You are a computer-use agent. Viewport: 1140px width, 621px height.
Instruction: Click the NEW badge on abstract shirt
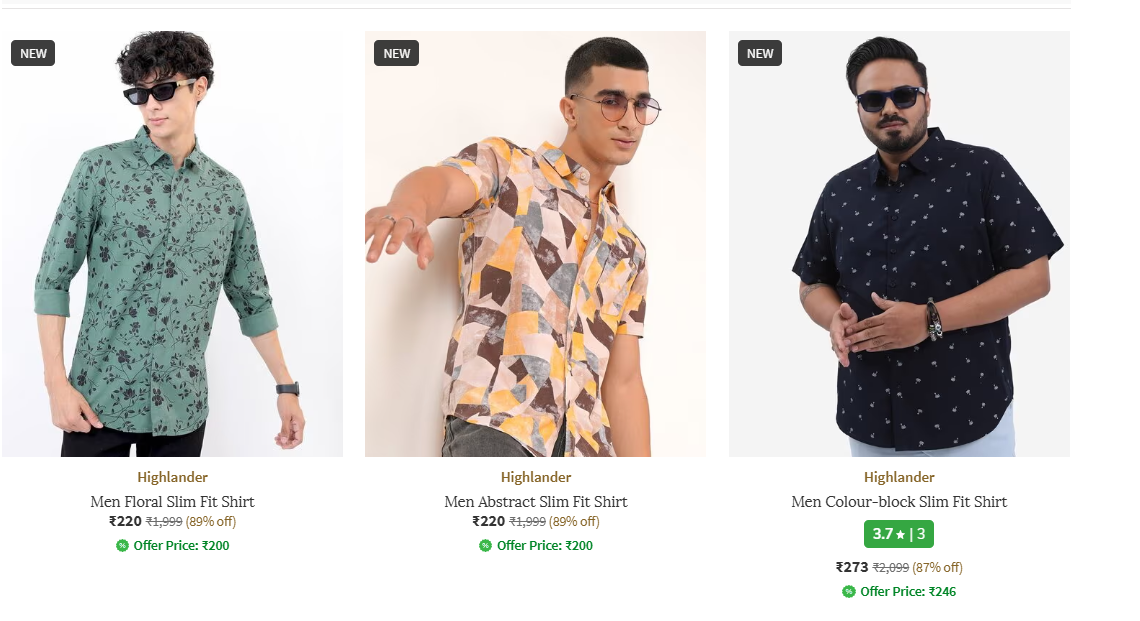(396, 53)
